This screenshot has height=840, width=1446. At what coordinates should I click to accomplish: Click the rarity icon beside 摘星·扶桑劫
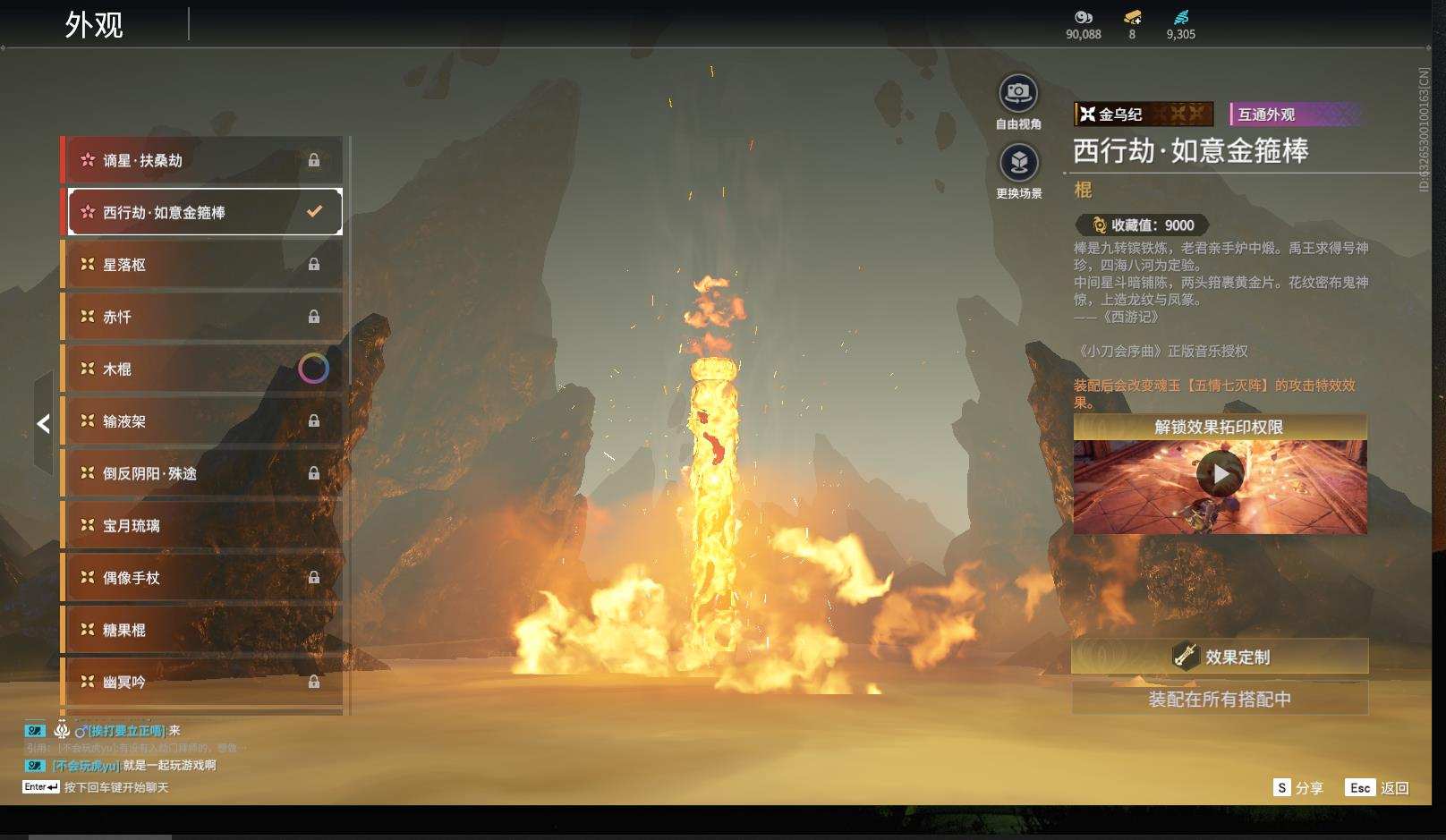87,160
